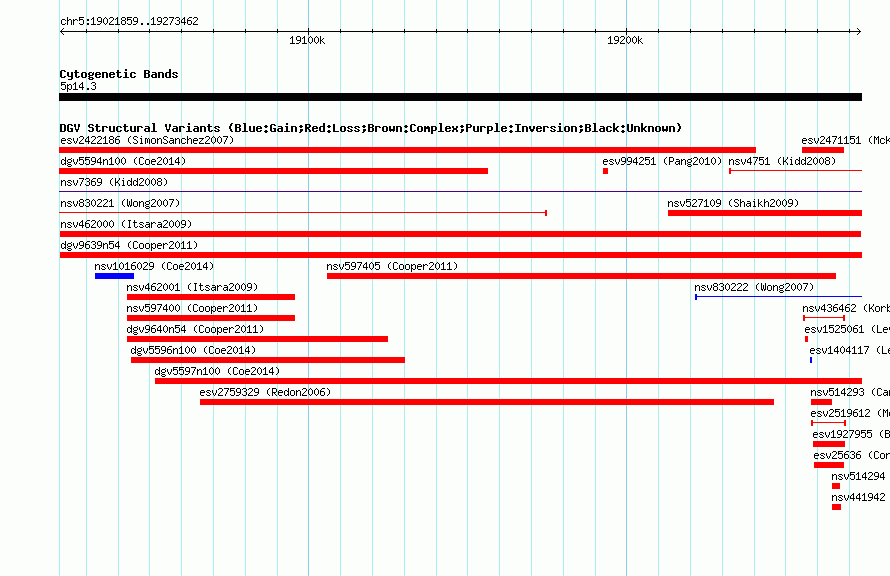The width and height of the screenshot is (890, 576).
Task: Click the ruler's right arrow end
Action: pos(859,32)
